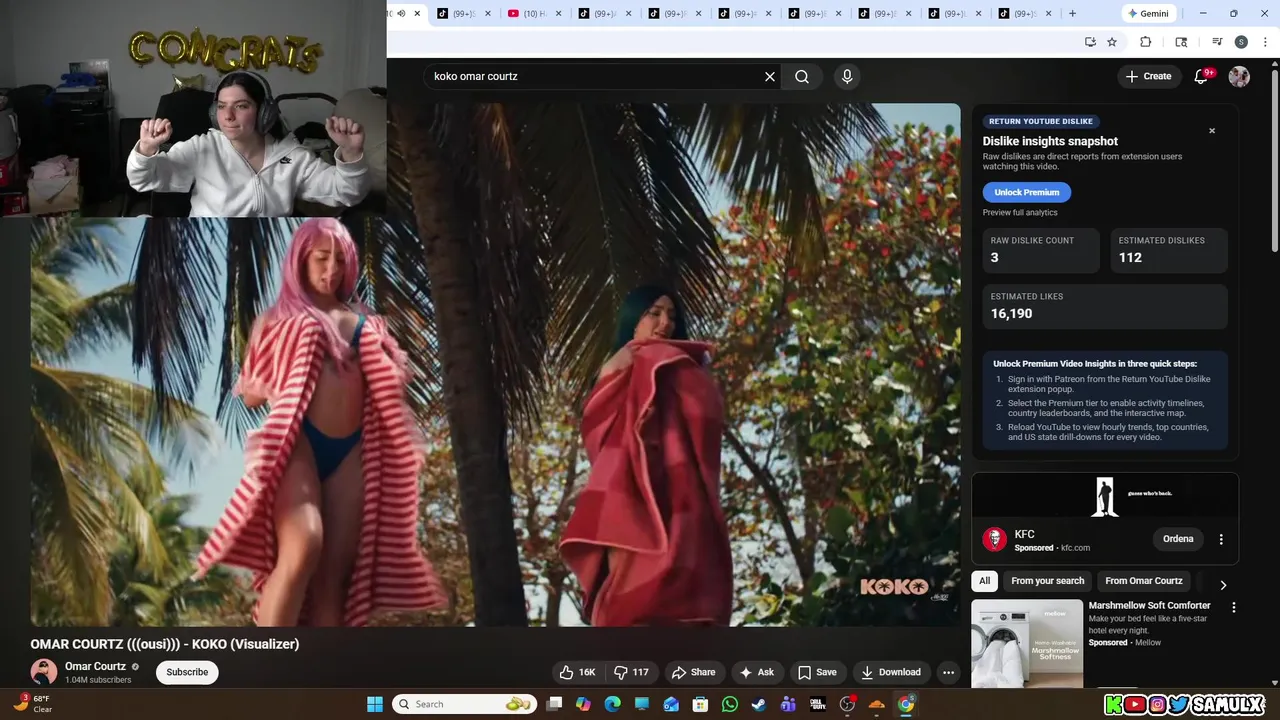Screen dimensions: 1280x720
Task: Open the Omar Courtz channel name link
Action: tap(95, 666)
